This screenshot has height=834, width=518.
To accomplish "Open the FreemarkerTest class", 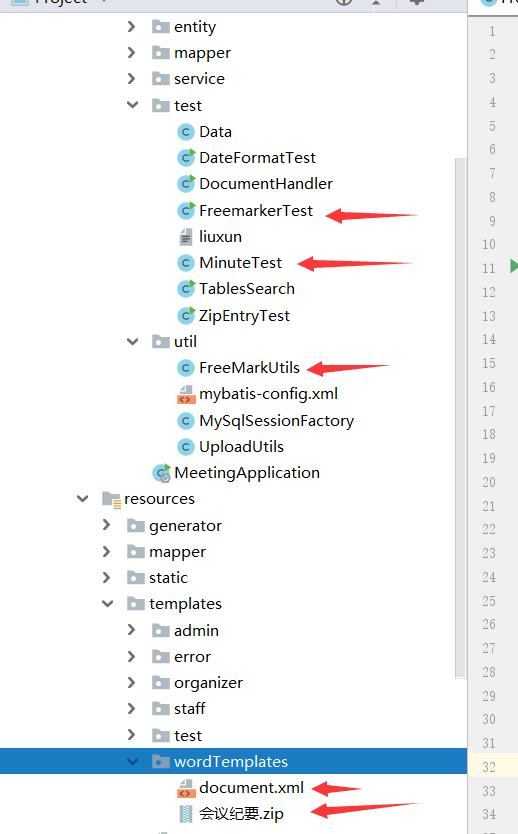I will click(x=256, y=211).
